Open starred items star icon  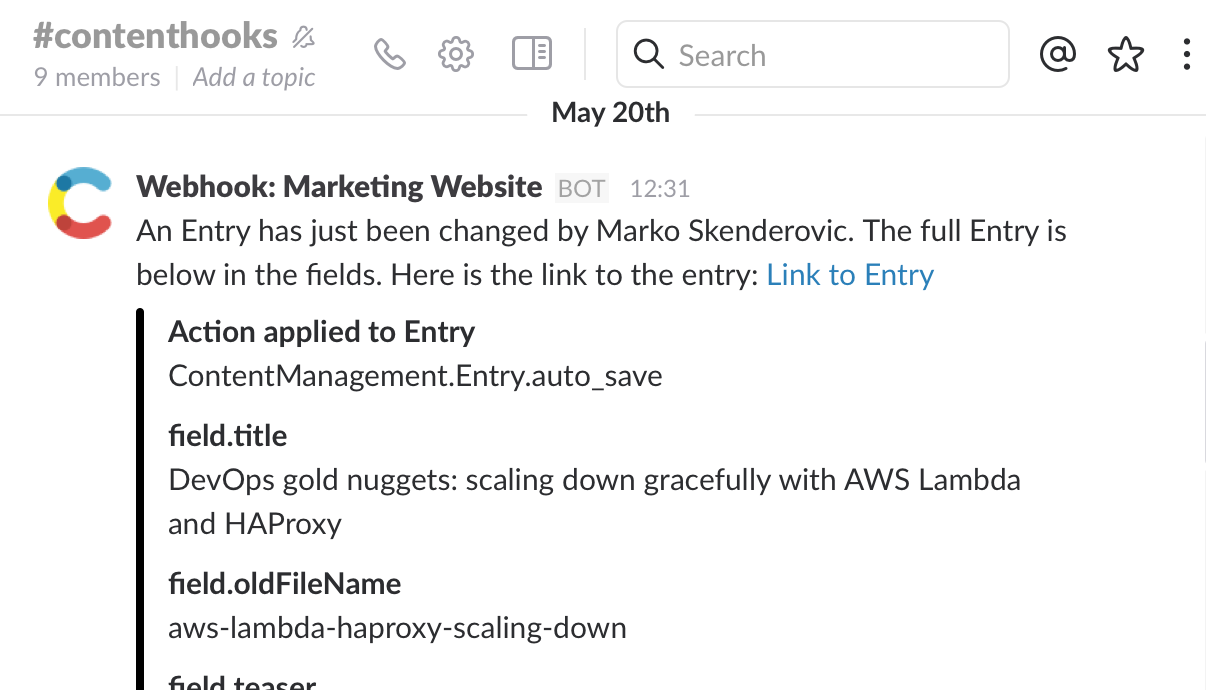(x=1126, y=55)
